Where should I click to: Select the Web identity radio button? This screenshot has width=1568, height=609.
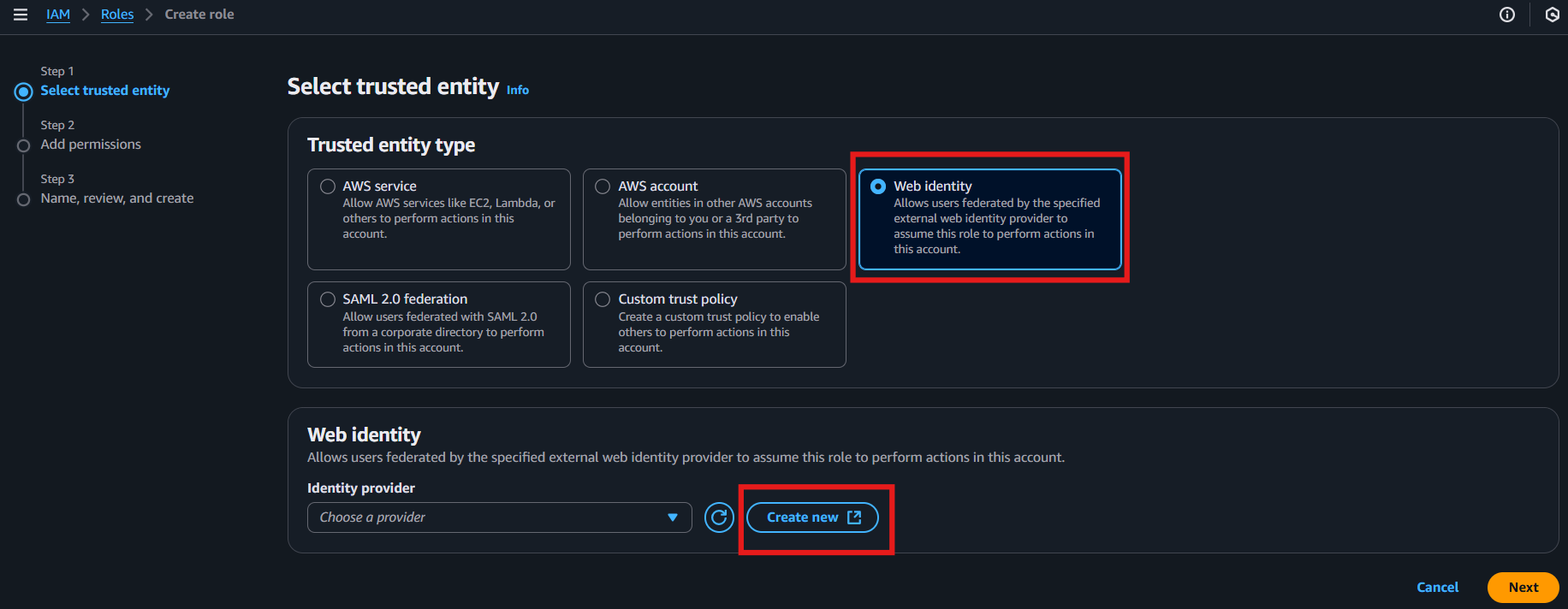tap(878, 186)
